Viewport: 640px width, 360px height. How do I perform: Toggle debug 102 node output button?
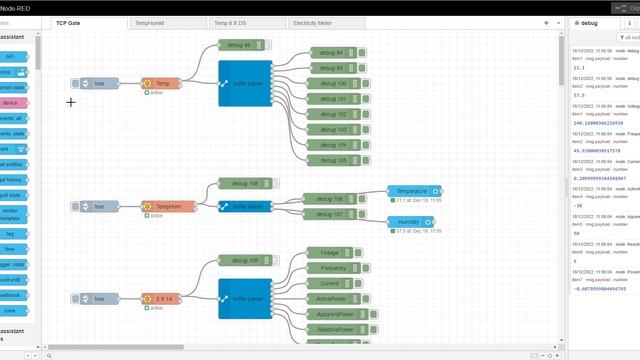366,114
